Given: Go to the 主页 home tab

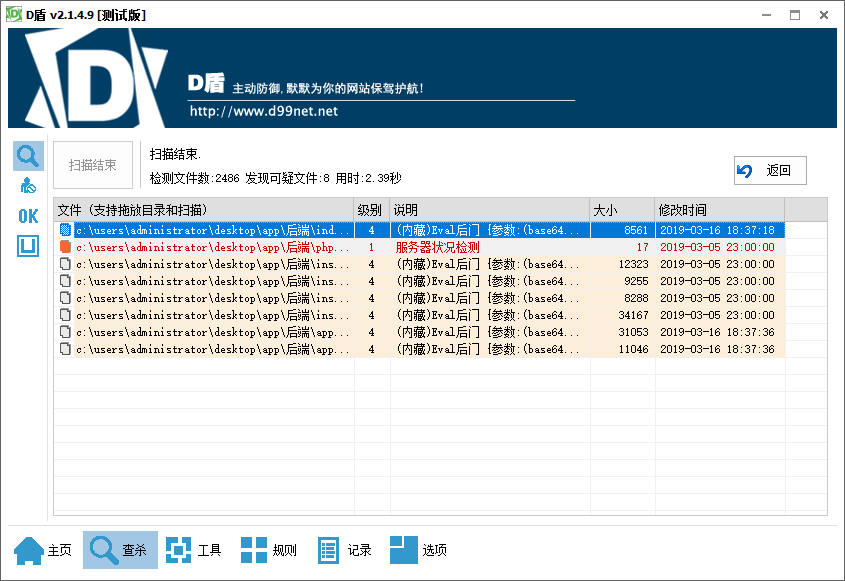Looking at the screenshot, I should pyautogui.click(x=43, y=550).
